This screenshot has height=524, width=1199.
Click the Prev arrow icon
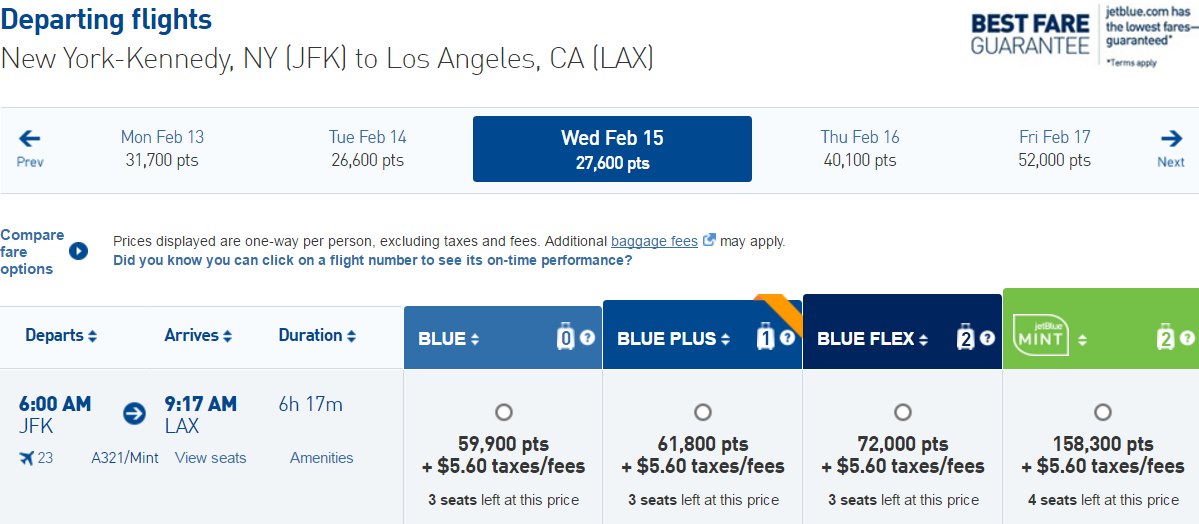30,138
